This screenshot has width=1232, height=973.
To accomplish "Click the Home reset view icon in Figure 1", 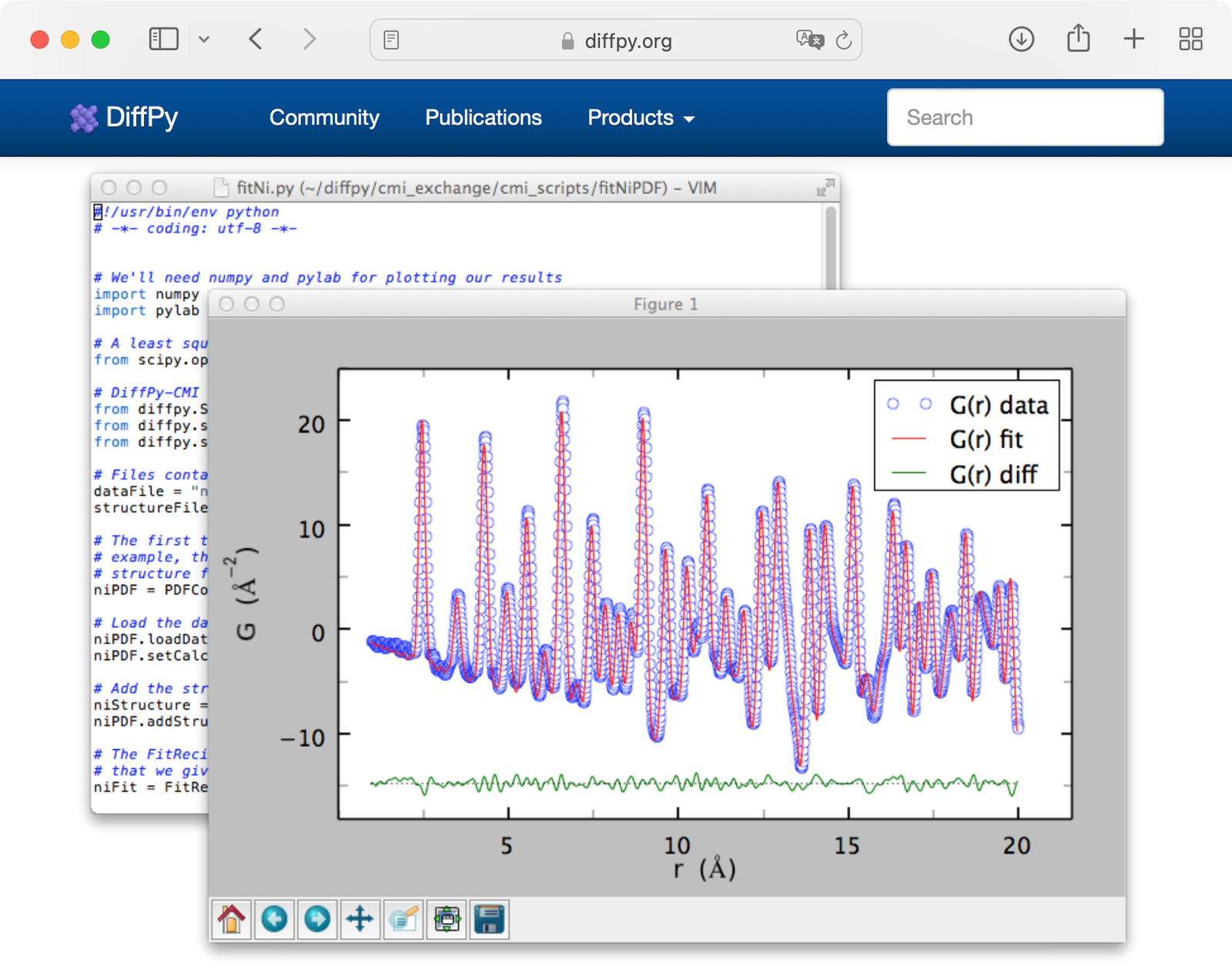I will point(231,919).
